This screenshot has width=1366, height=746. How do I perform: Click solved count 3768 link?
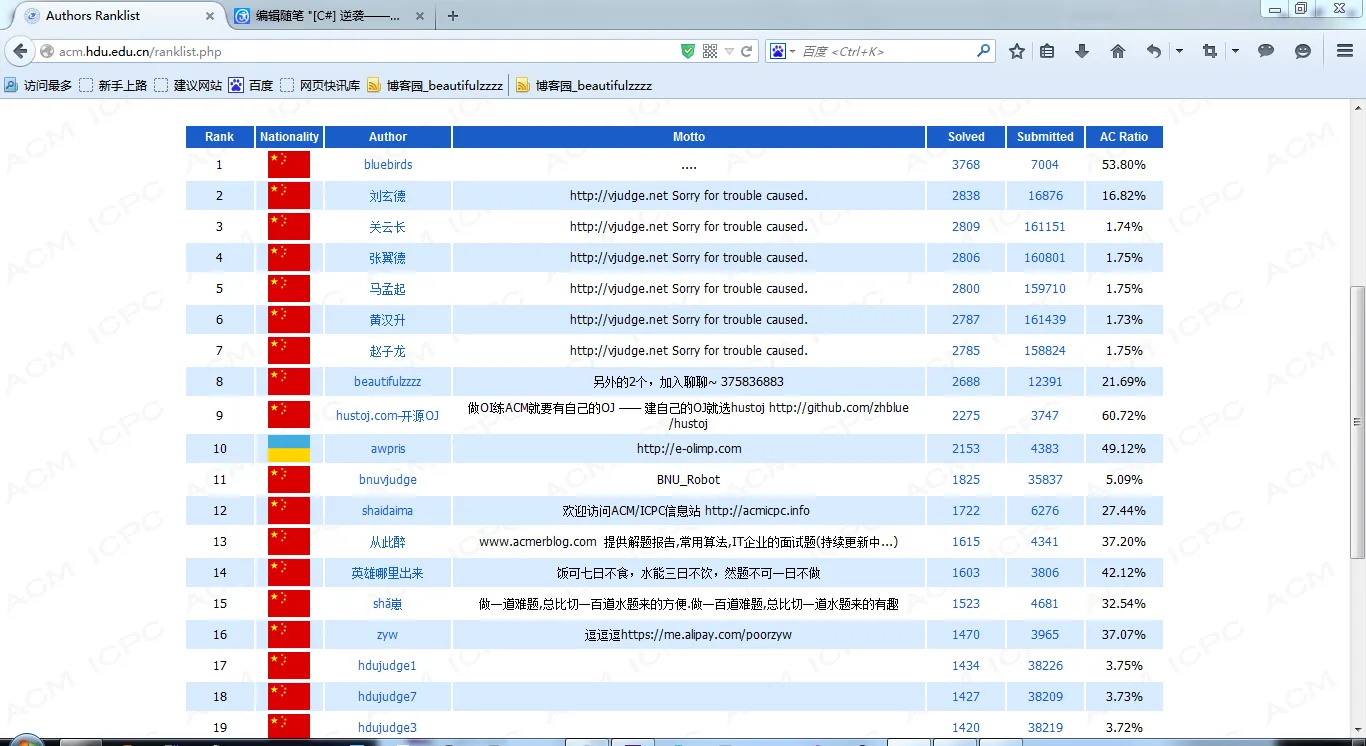(966, 165)
